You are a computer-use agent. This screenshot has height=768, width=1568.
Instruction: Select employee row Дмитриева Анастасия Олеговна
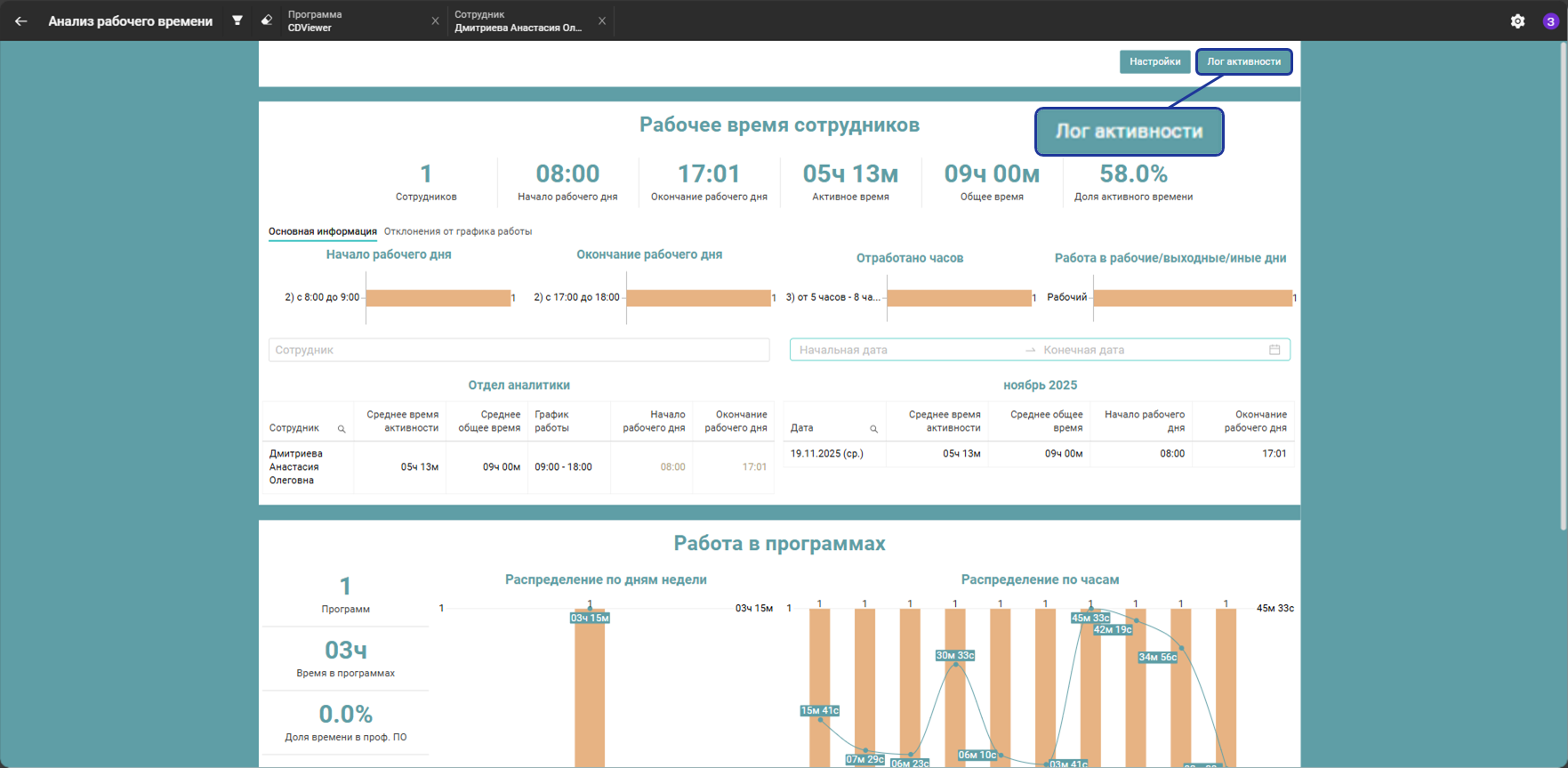tap(519, 467)
